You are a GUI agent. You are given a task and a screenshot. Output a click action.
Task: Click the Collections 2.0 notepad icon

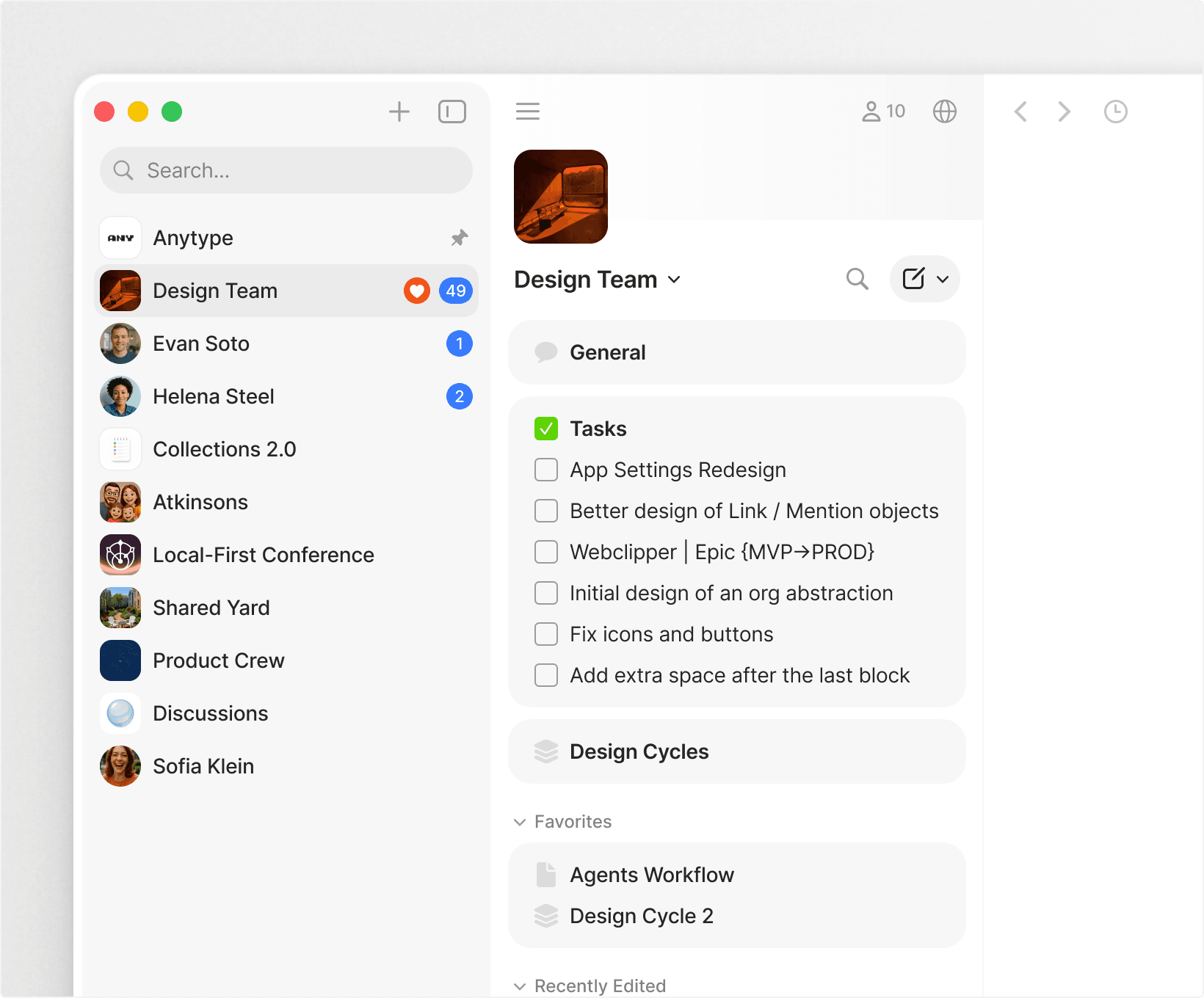pos(120,449)
